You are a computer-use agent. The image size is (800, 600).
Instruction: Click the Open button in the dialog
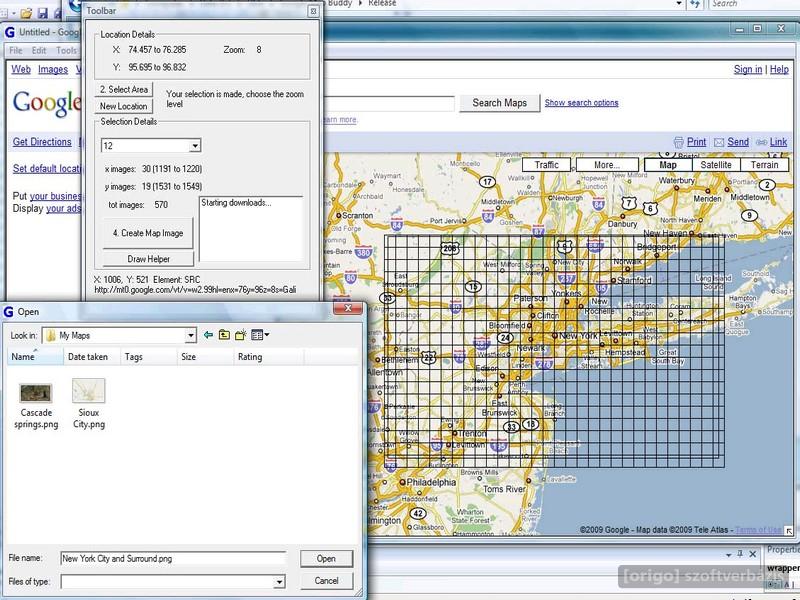(x=326, y=559)
